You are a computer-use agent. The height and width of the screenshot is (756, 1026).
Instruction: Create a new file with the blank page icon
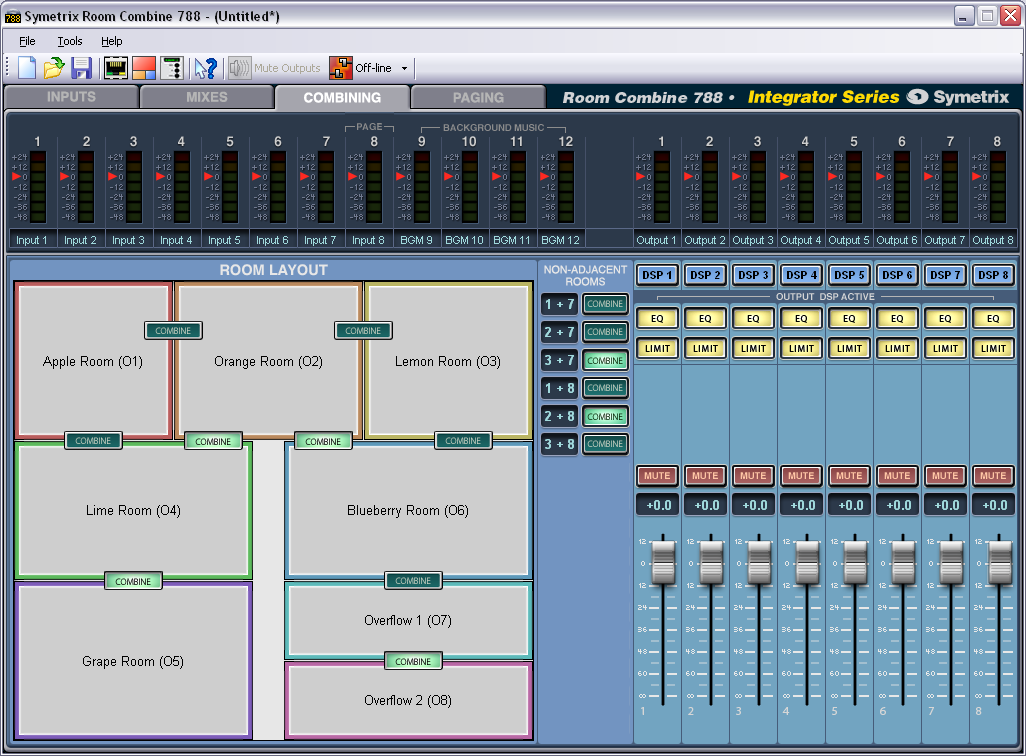click(27, 67)
